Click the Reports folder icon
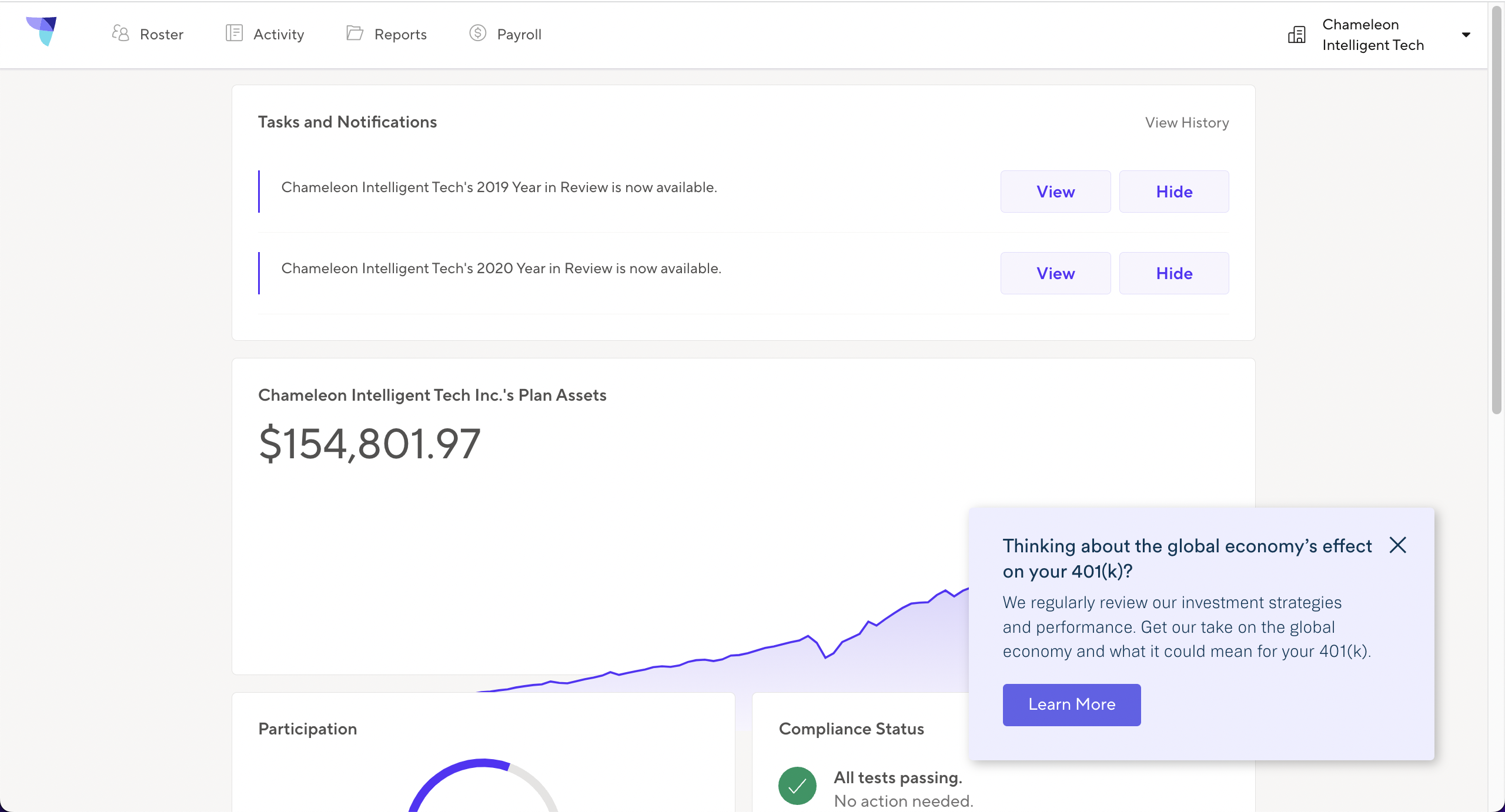Screen dimensions: 1505x812 click(x=354, y=33)
